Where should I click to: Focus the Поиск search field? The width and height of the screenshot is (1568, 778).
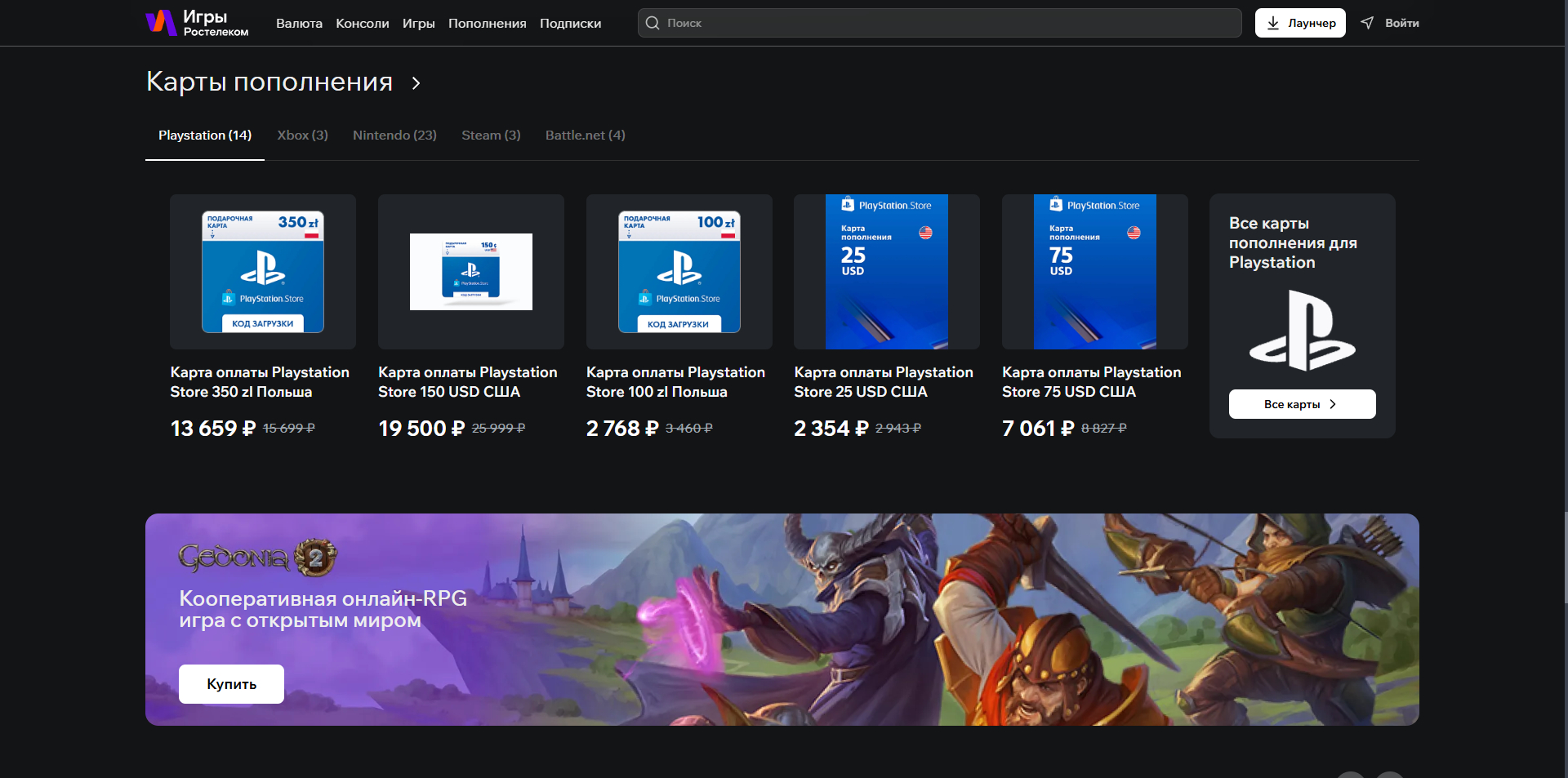[947, 23]
